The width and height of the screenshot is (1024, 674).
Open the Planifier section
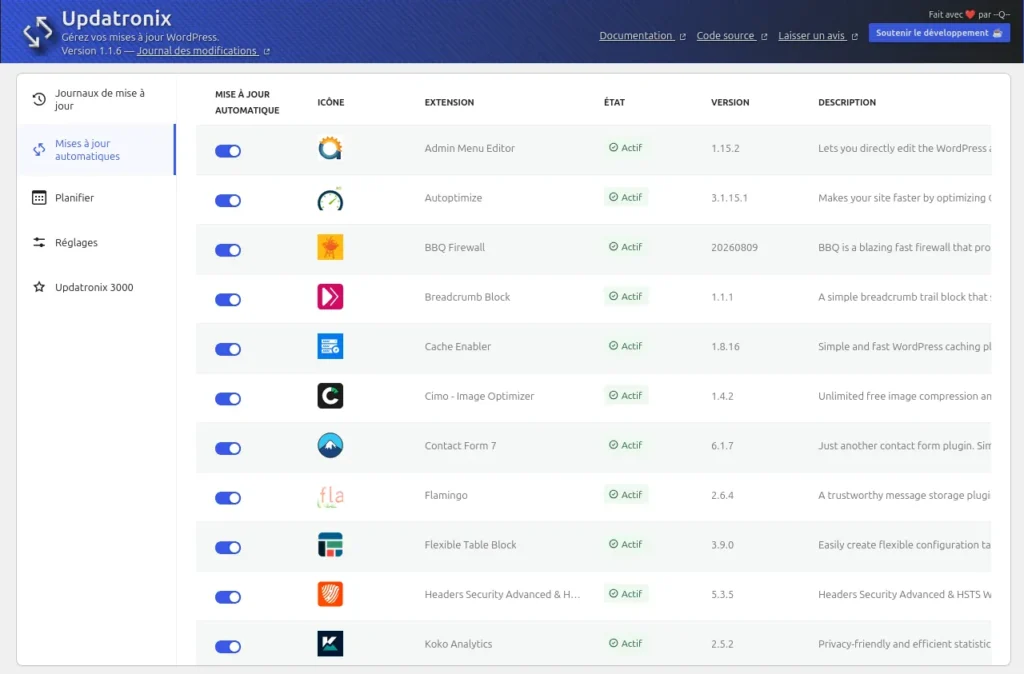tap(96, 198)
